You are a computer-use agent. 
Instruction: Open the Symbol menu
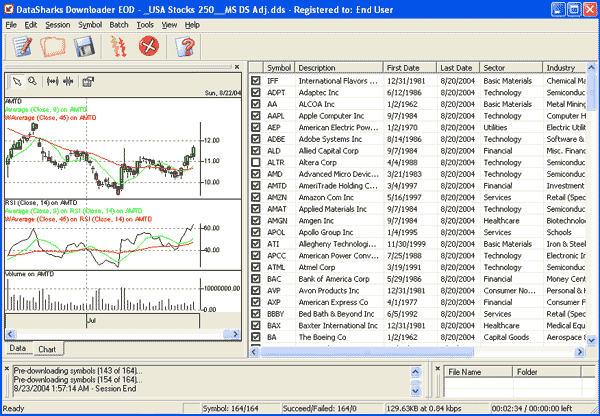point(90,25)
